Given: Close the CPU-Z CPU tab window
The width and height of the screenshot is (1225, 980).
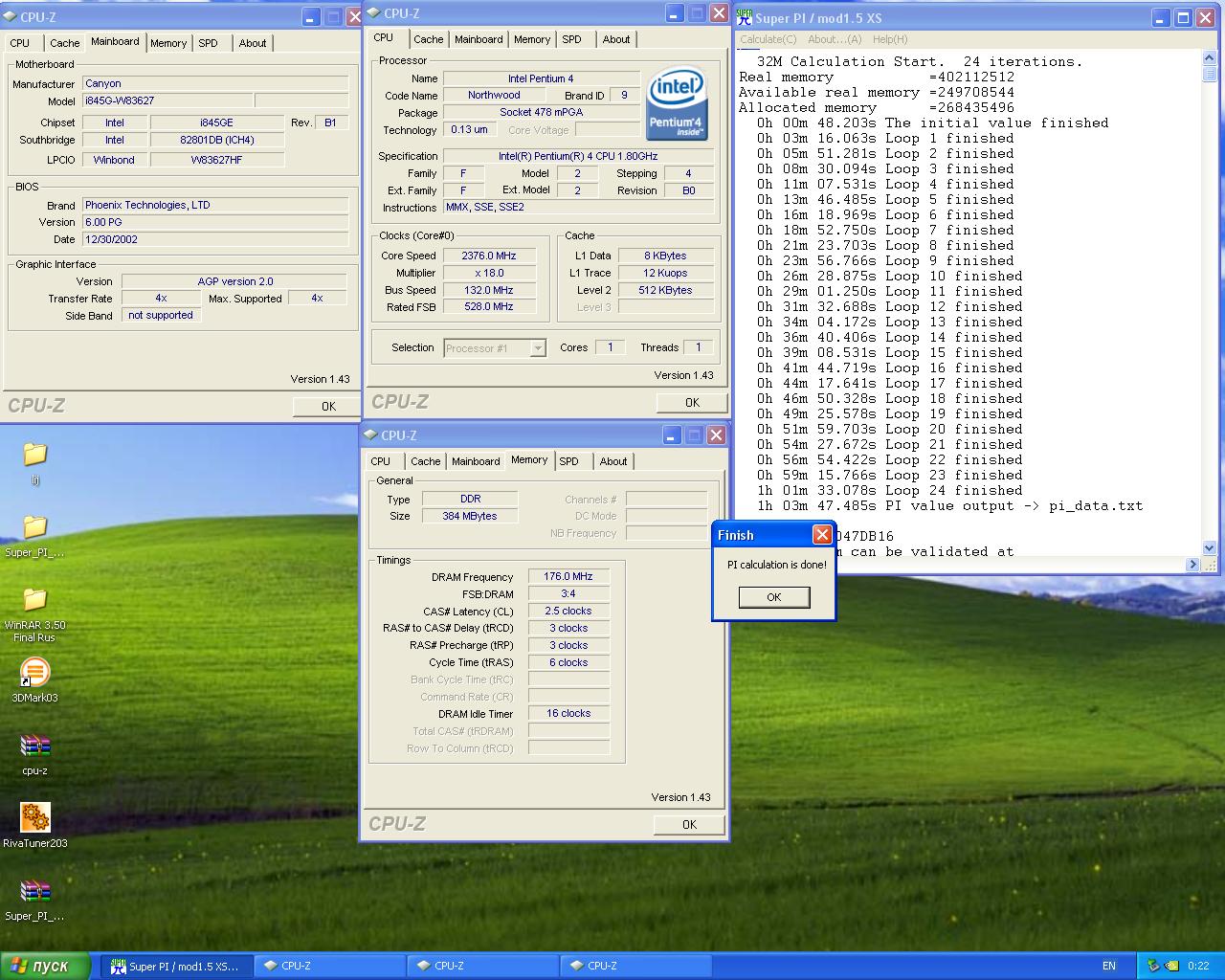Looking at the screenshot, I should (x=720, y=12).
